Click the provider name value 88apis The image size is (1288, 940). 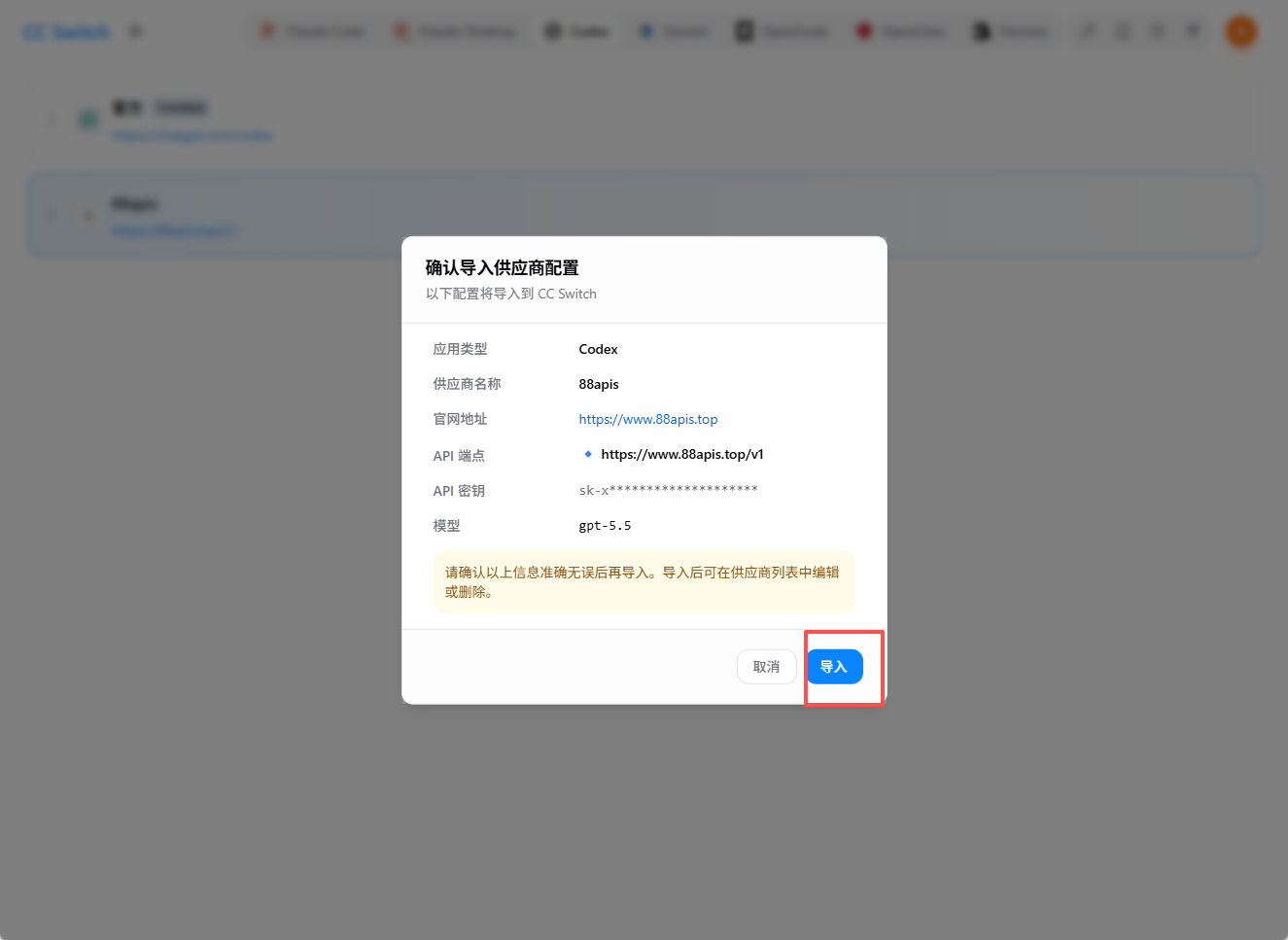click(599, 384)
